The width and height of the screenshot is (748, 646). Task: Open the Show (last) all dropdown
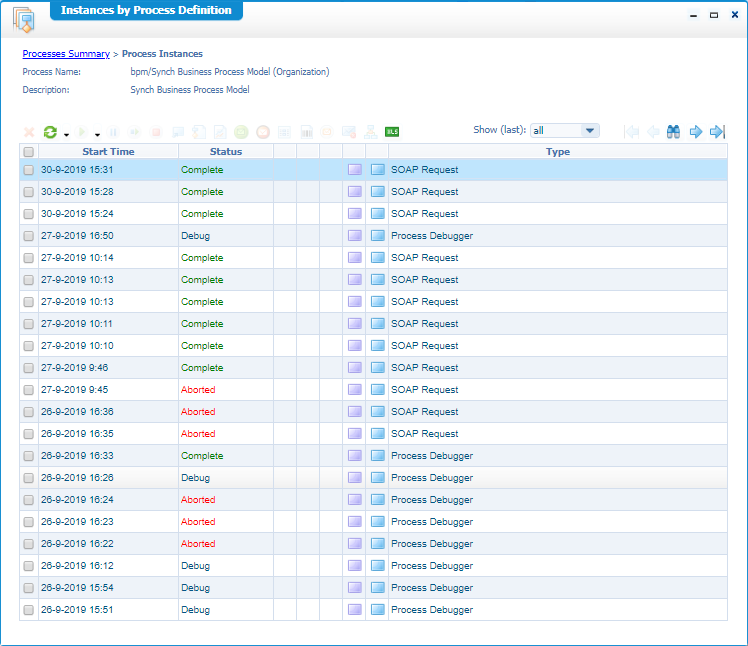(x=565, y=130)
